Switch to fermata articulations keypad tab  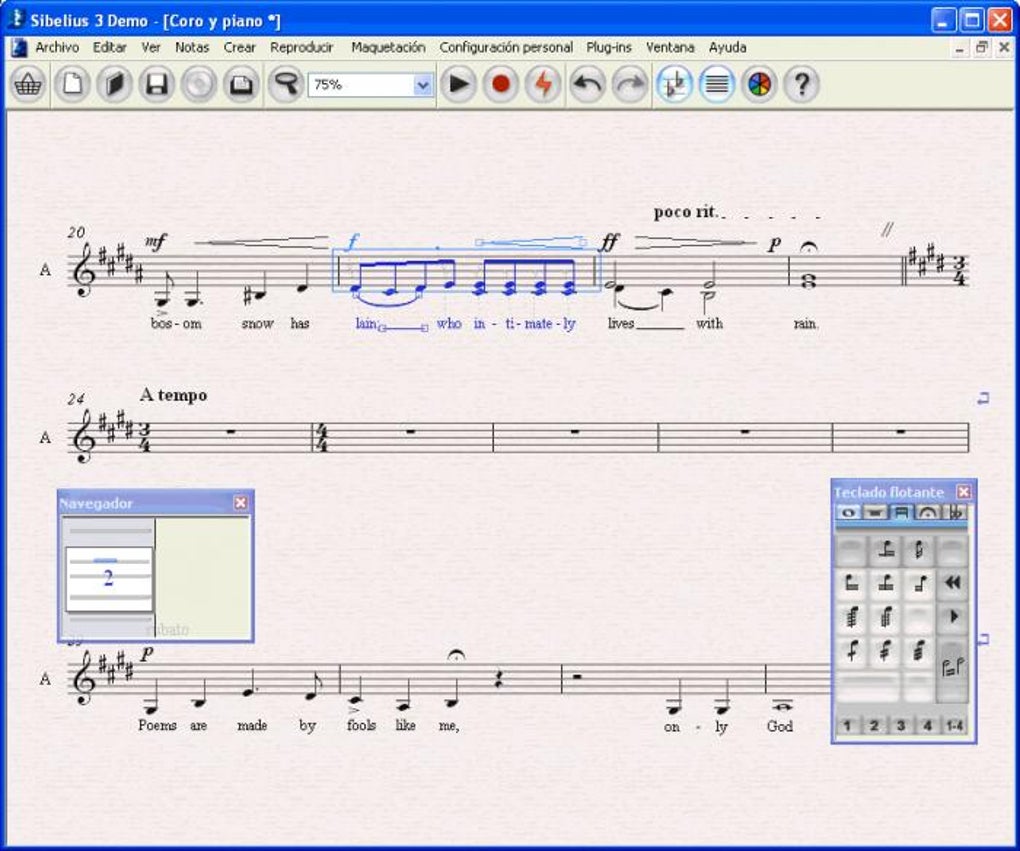[x=928, y=513]
